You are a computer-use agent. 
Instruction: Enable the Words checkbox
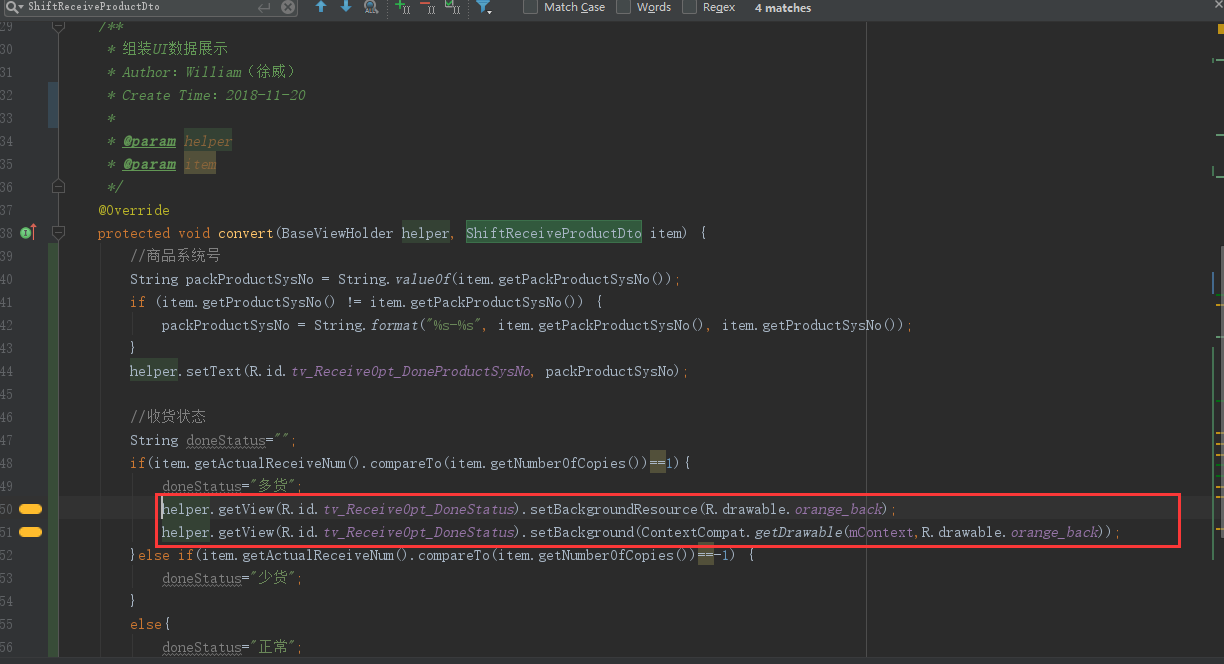pyautogui.click(x=624, y=8)
